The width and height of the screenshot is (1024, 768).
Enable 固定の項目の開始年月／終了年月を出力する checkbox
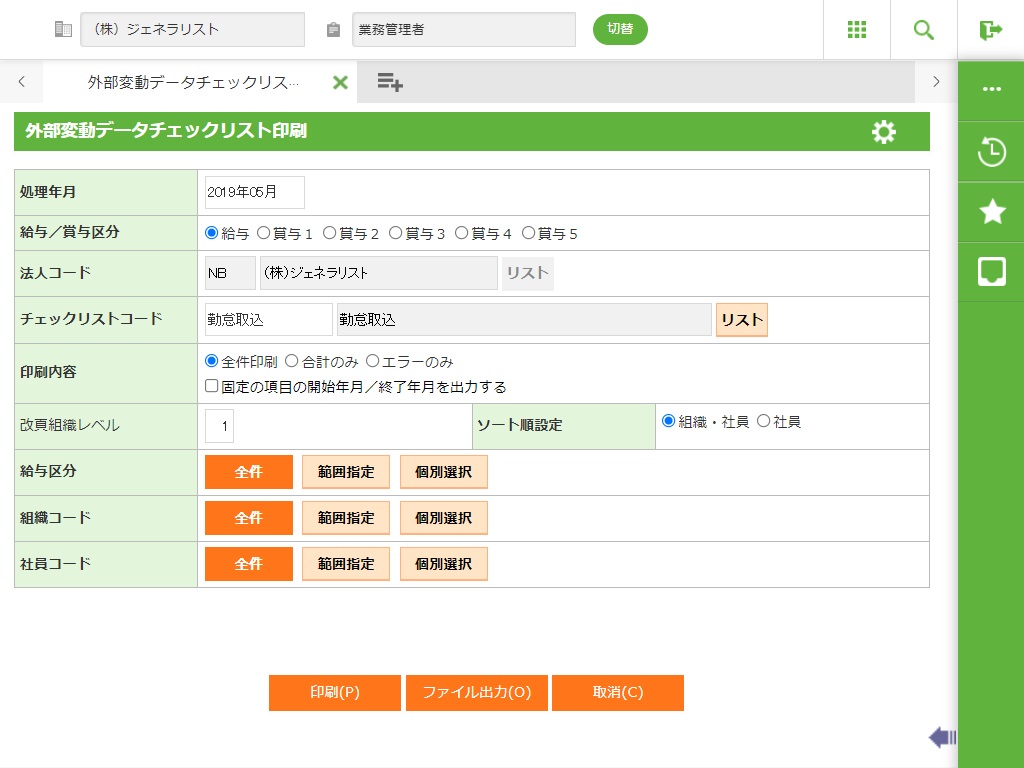point(212,386)
